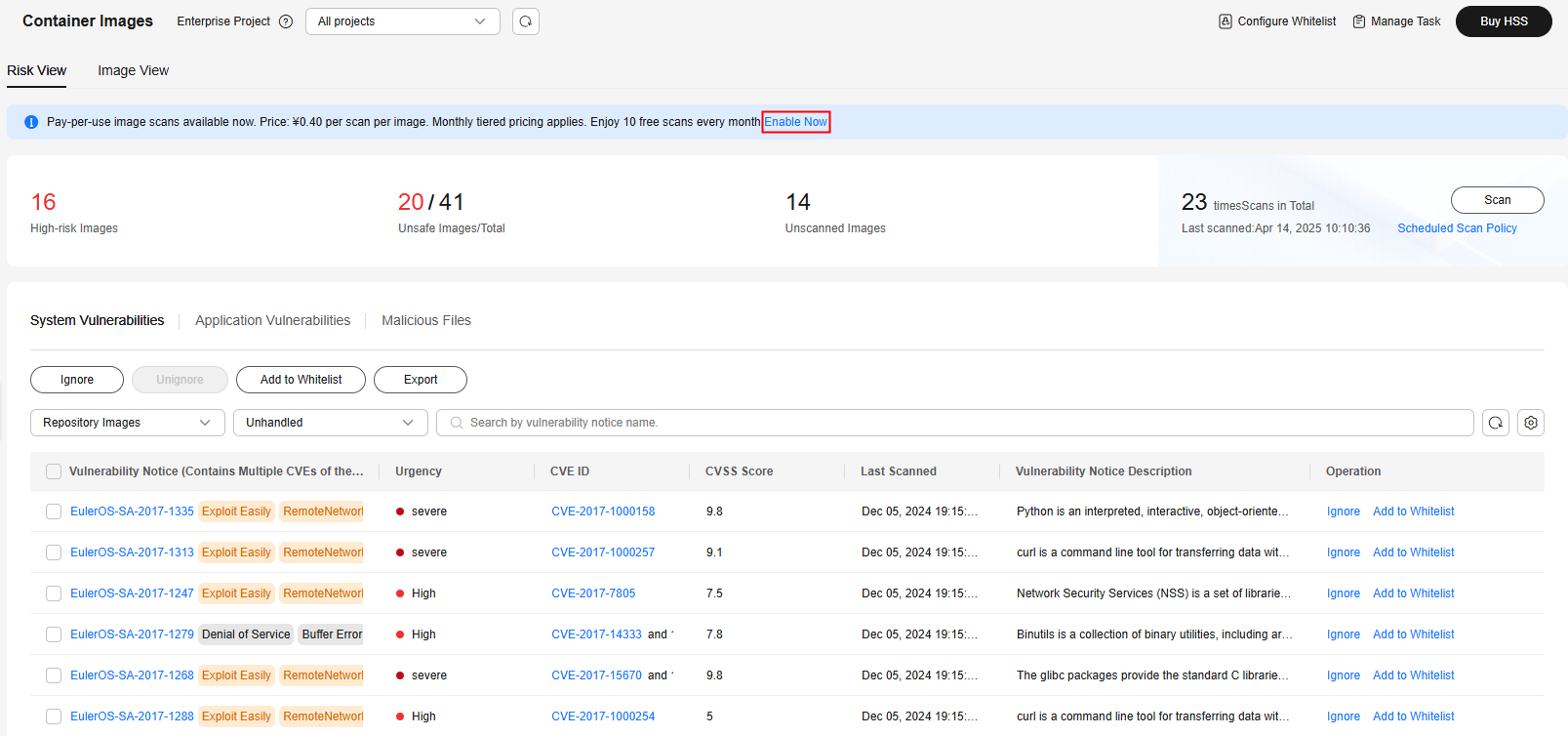This screenshot has height=736, width=1568.
Task: Select all vulnerability rows checkbox
Action: point(54,471)
